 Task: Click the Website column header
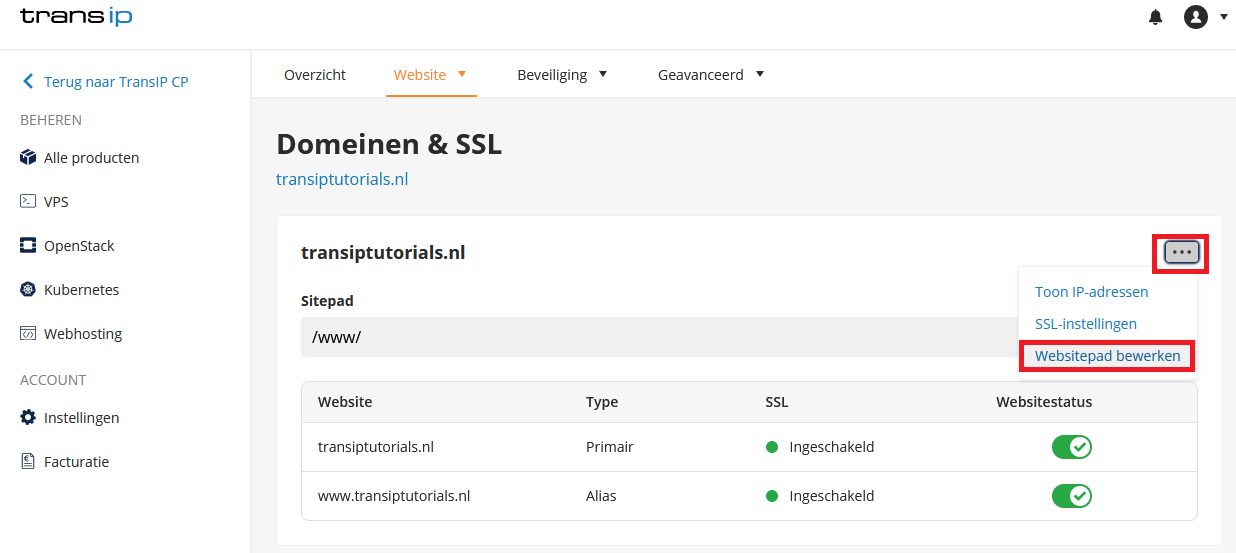coord(345,402)
